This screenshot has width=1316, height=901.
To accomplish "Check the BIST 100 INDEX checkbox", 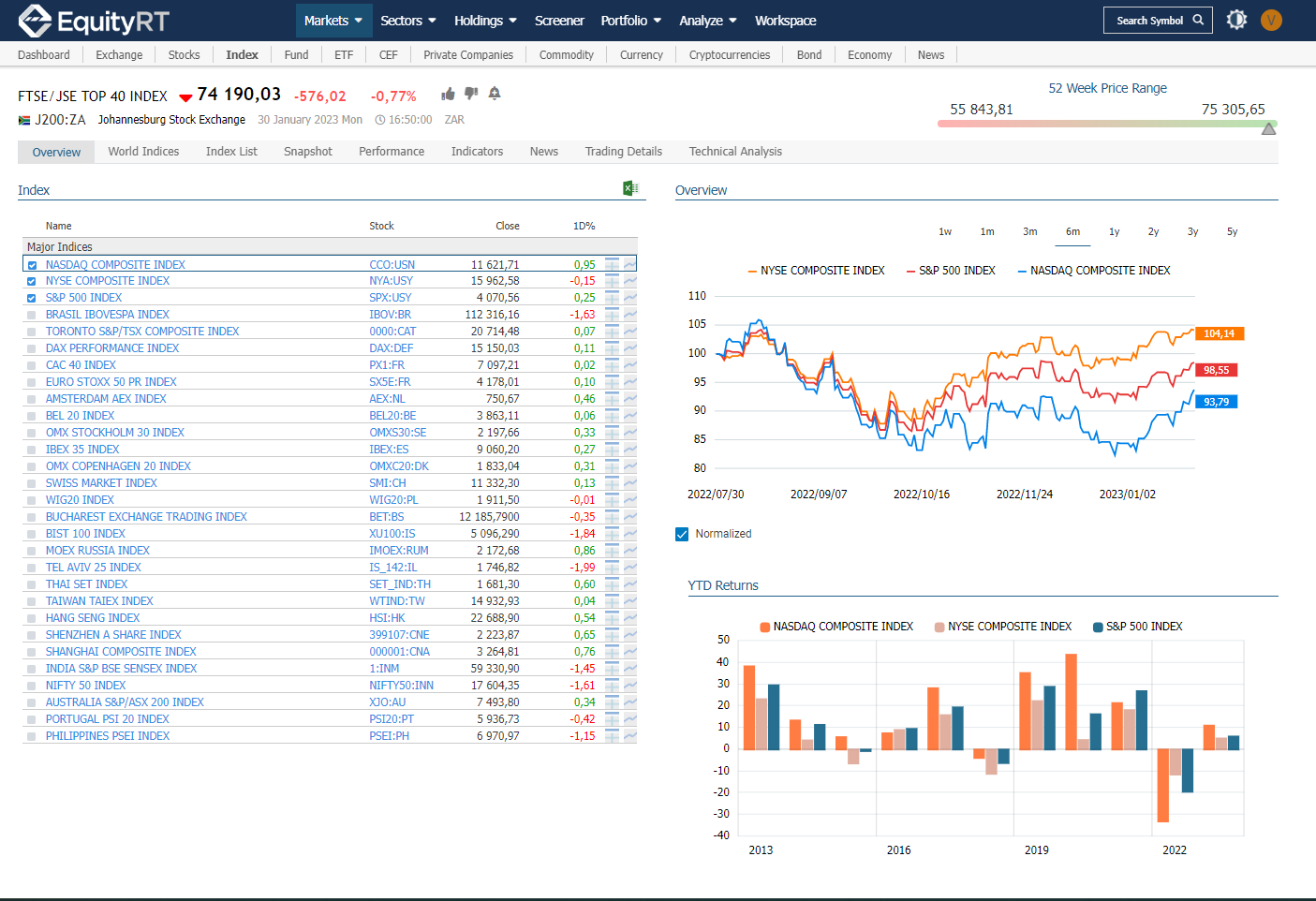I will [32, 534].
